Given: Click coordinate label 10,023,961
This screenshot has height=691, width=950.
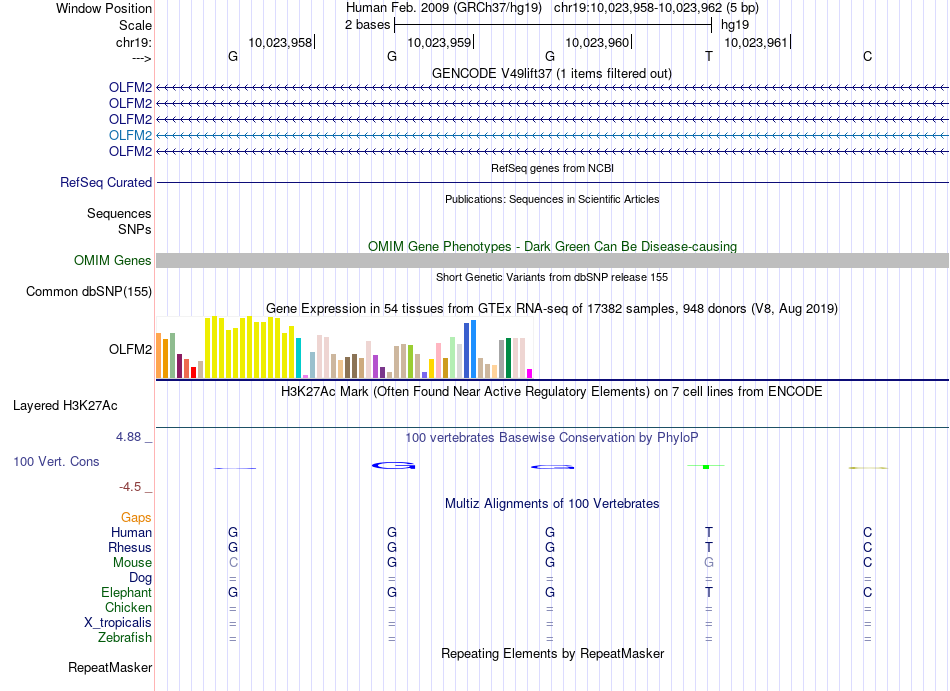Looking at the screenshot, I should click(x=756, y=42).
